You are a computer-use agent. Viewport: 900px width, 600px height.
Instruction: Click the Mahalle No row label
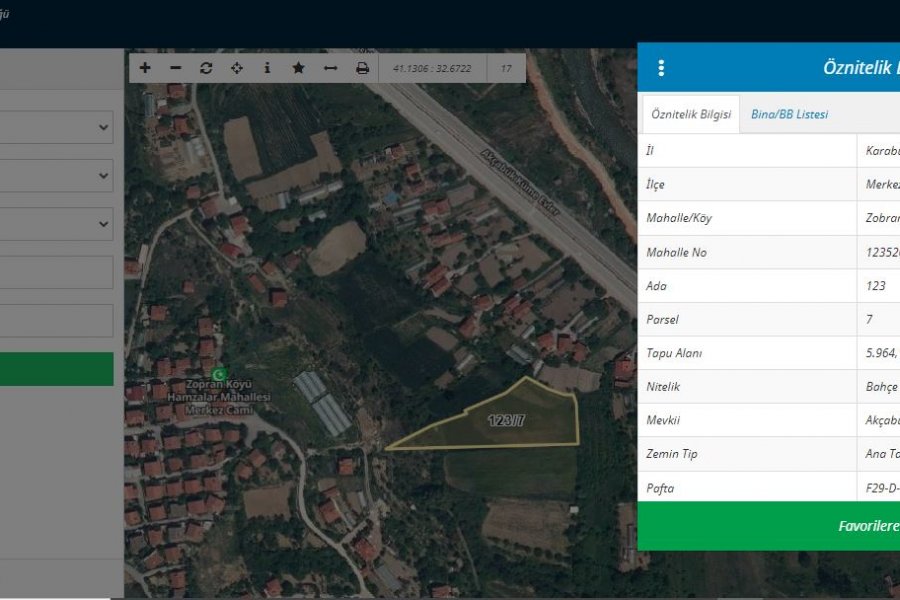[x=676, y=252]
